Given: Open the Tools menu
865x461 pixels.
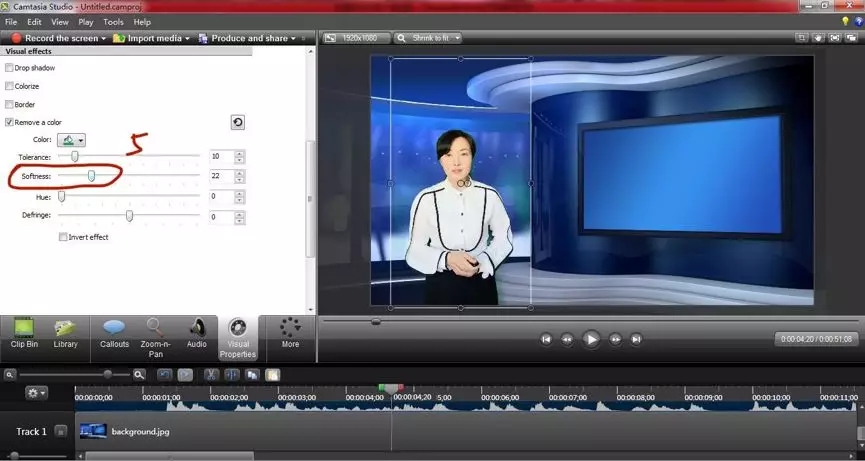Looking at the screenshot, I should tap(113, 21).
